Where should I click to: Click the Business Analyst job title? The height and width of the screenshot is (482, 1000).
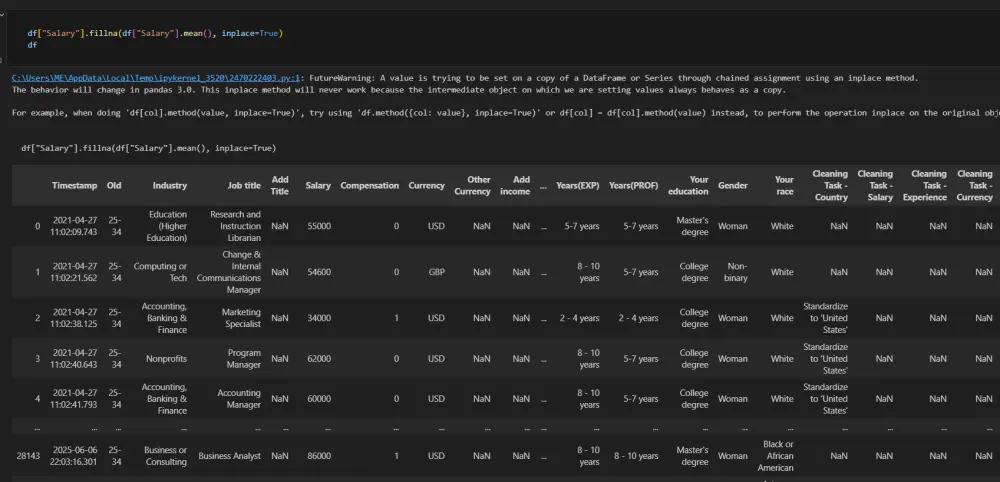point(230,456)
